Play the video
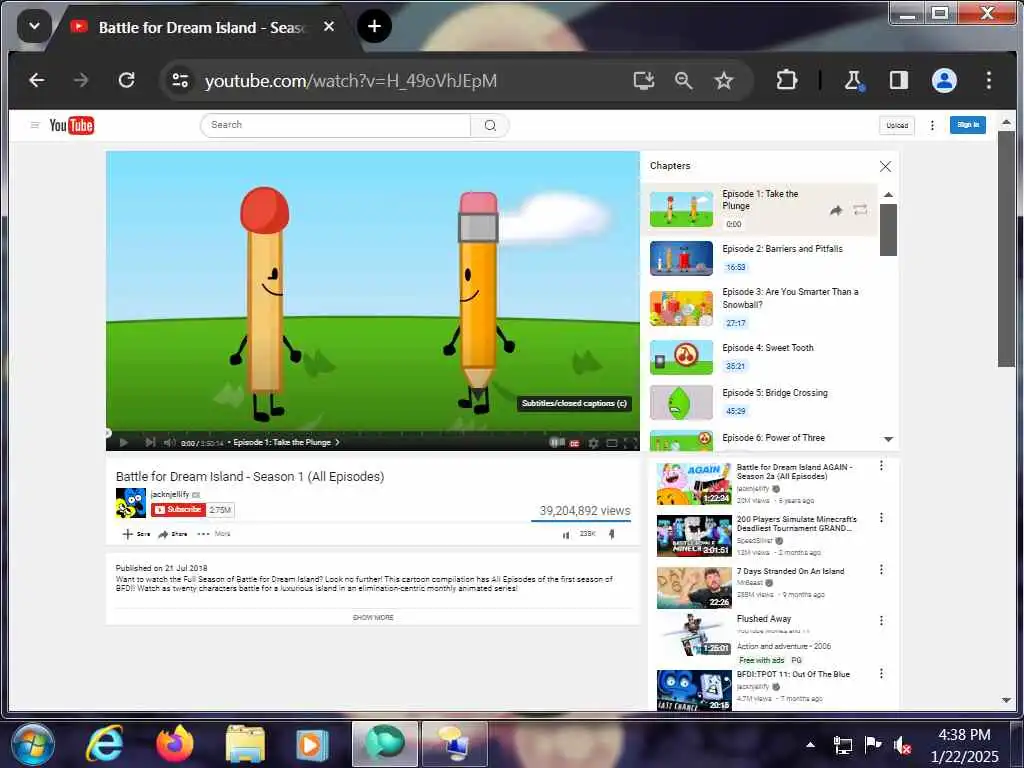 point(124,442)
